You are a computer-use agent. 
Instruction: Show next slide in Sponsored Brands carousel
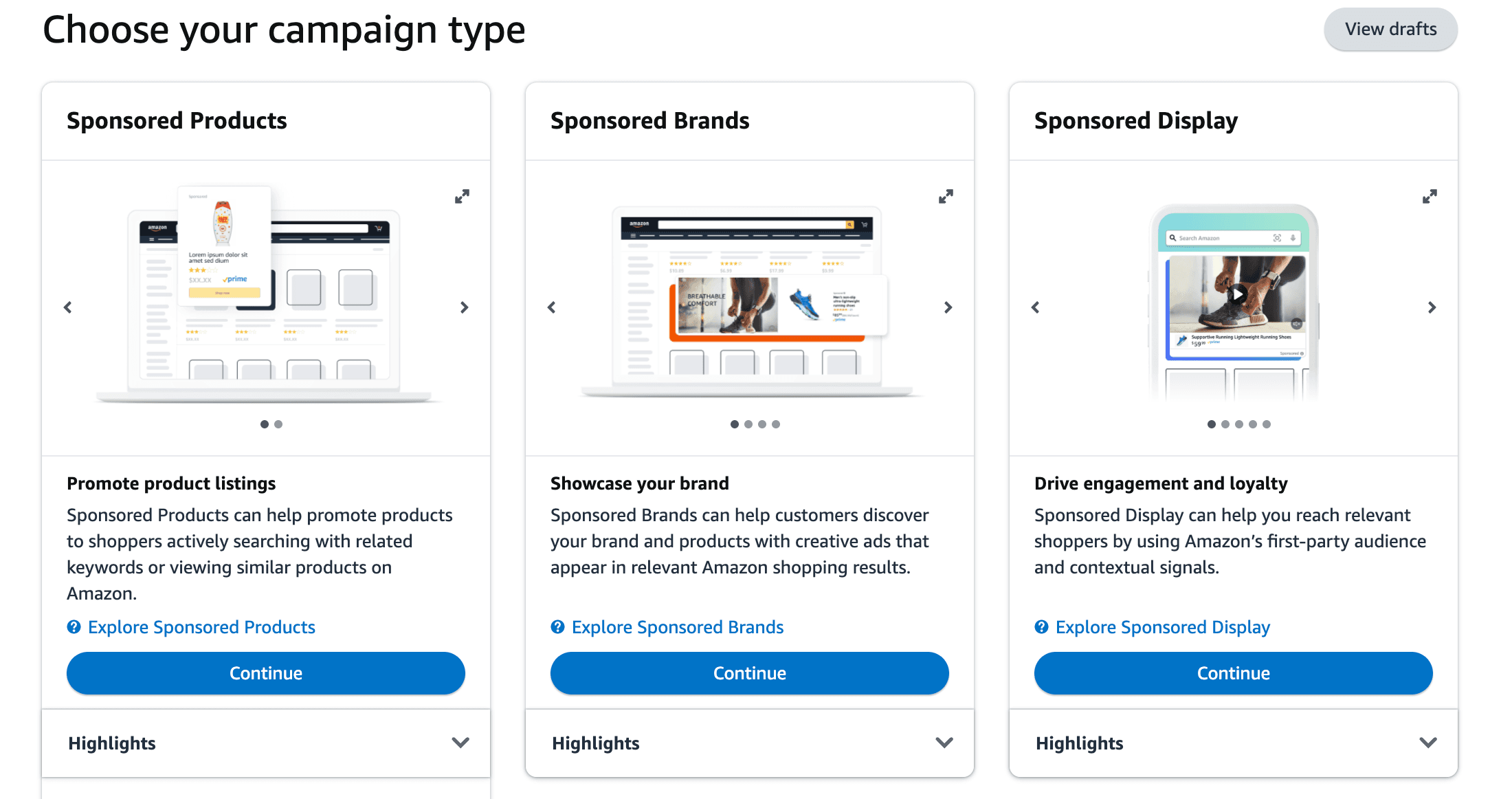pyautogui.click(x=948, y=307)
